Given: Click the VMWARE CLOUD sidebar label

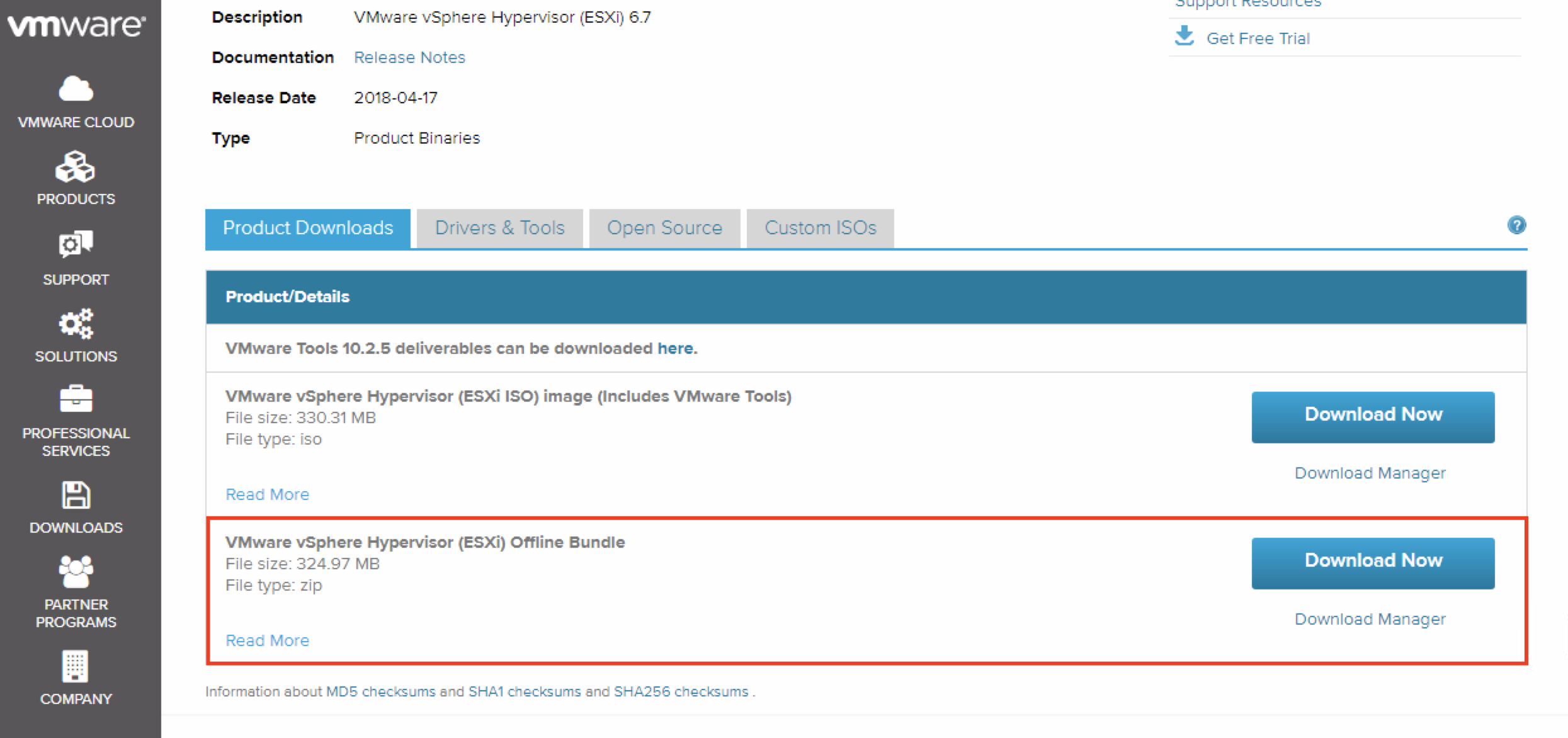Looking at the screenshot, I should tap(76, 122).
